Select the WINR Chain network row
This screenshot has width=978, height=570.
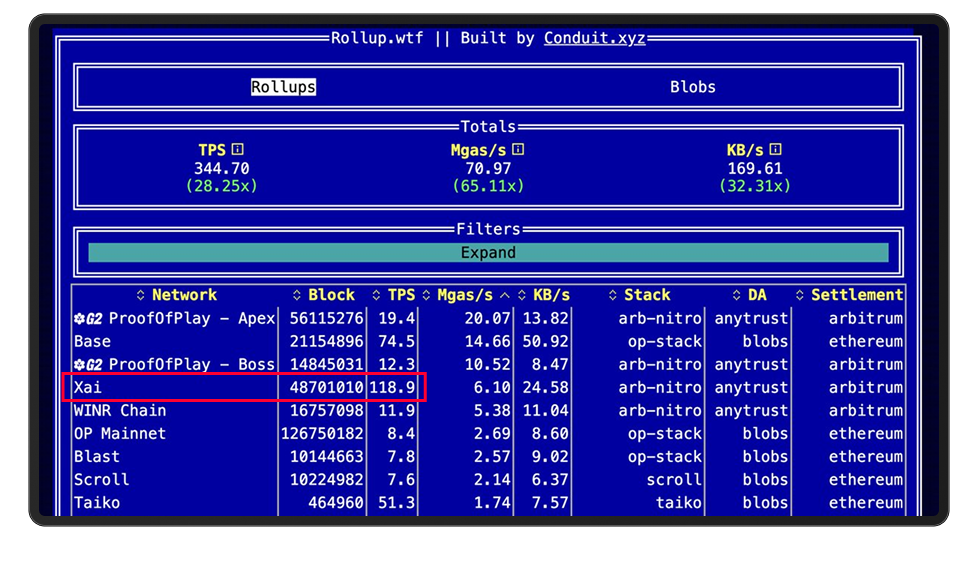[x=488, y=411]
